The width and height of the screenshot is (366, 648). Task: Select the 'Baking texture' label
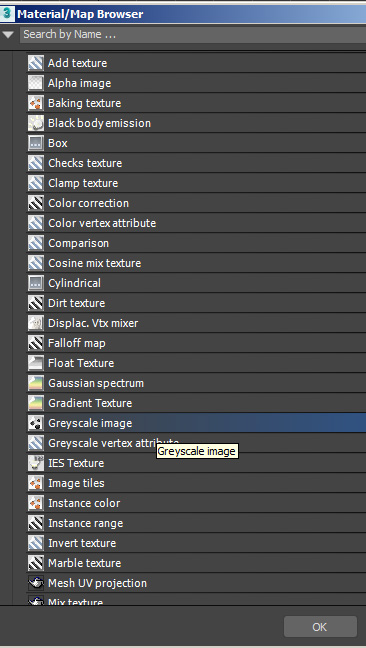point(84,103)
